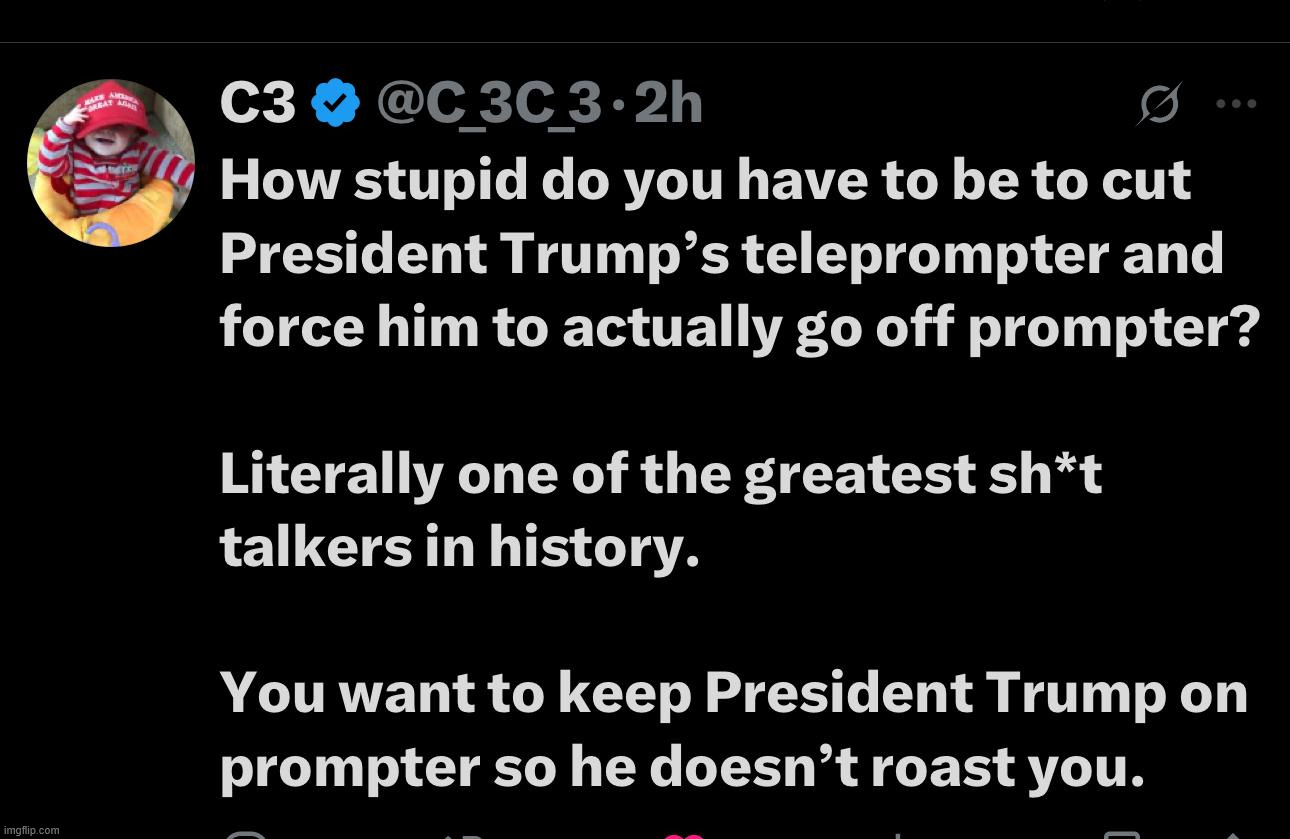This screenshot has height=839, width=1290.
Task: Click the "Literally one of the greatest" line
Action: pos(660,474)
